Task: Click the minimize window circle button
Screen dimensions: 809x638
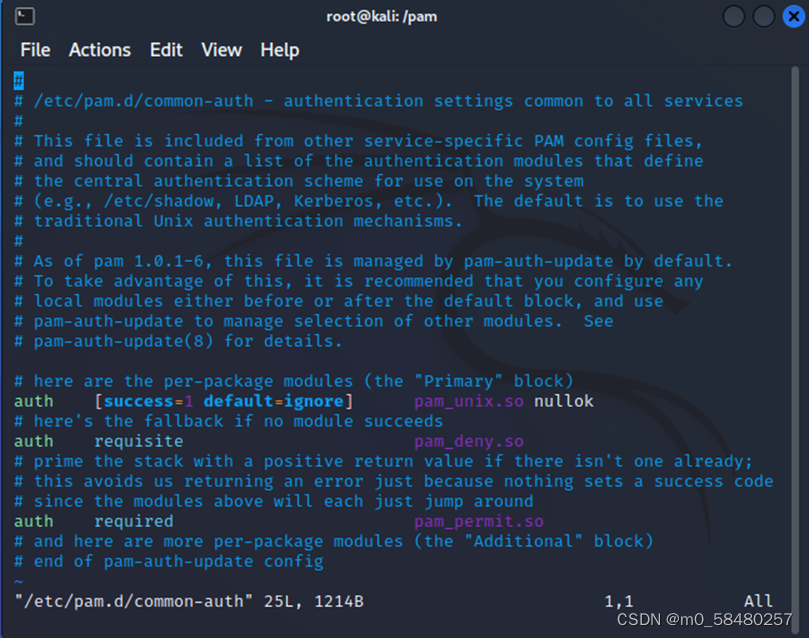Action: (734, 17)
